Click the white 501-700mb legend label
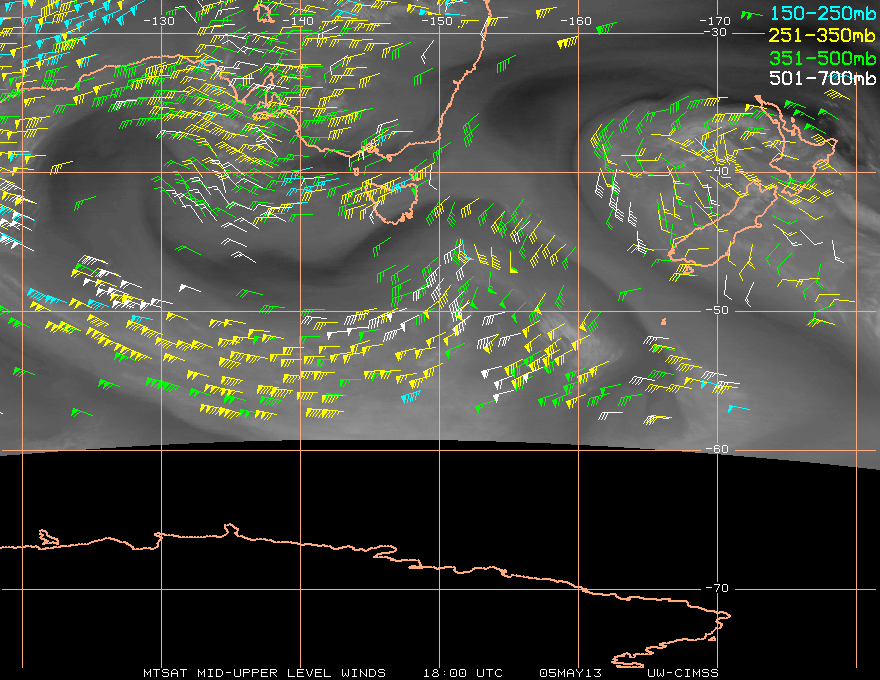This screenshot has height=680, width=880. [x=822, y=78]
